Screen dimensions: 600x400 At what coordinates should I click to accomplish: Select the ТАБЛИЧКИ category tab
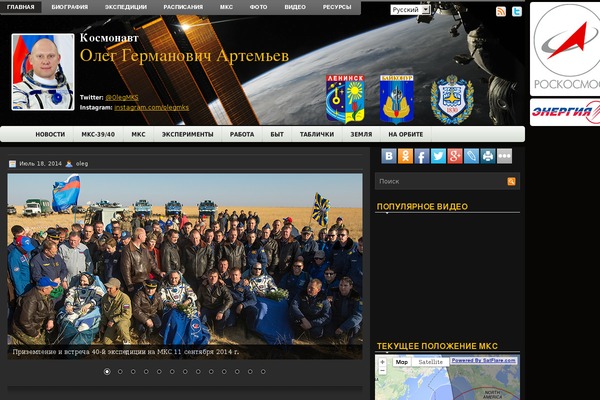click(317, 134)
